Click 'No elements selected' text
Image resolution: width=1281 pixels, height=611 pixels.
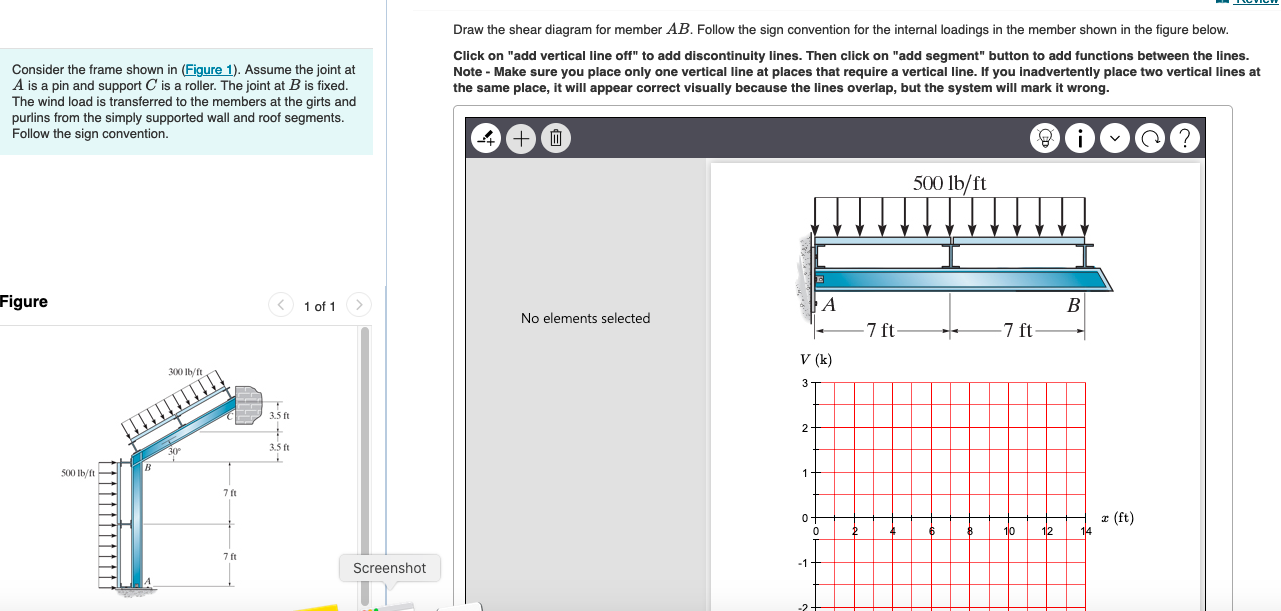point(585,318)
